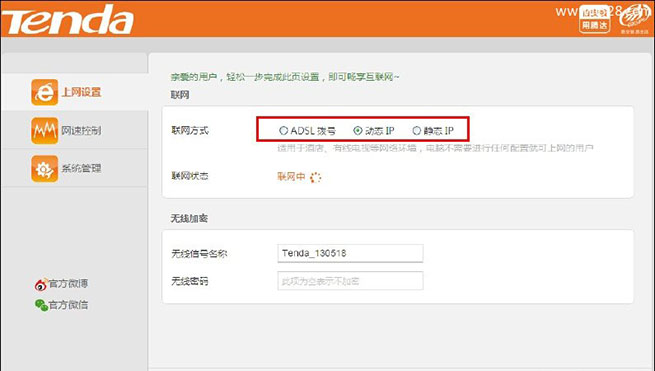Open 网速控制 menu label
This screenshot has width=655, height=371.
(81, 131)
